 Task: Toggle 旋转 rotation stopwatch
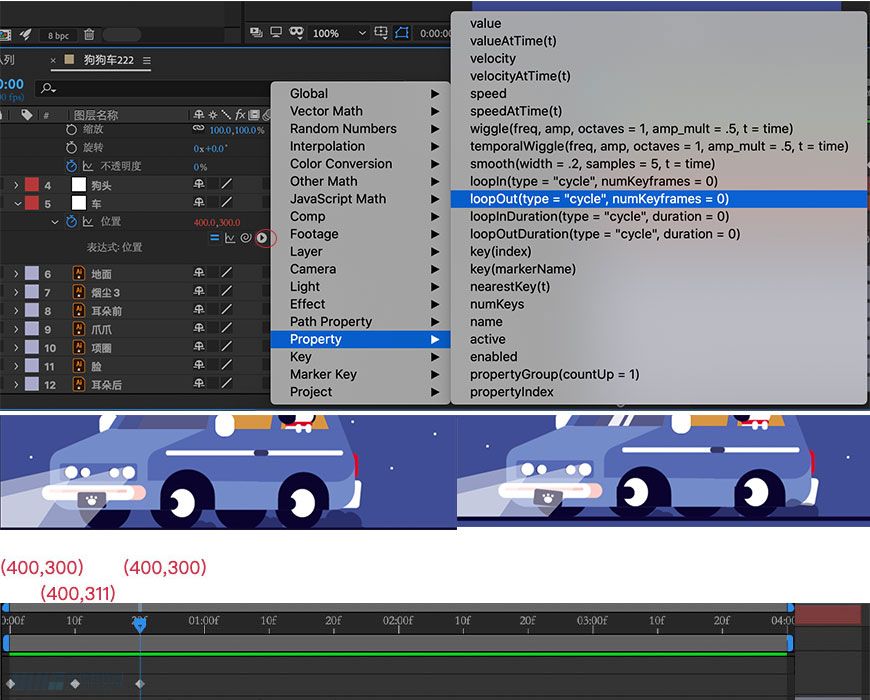click(x=72, y=148)
